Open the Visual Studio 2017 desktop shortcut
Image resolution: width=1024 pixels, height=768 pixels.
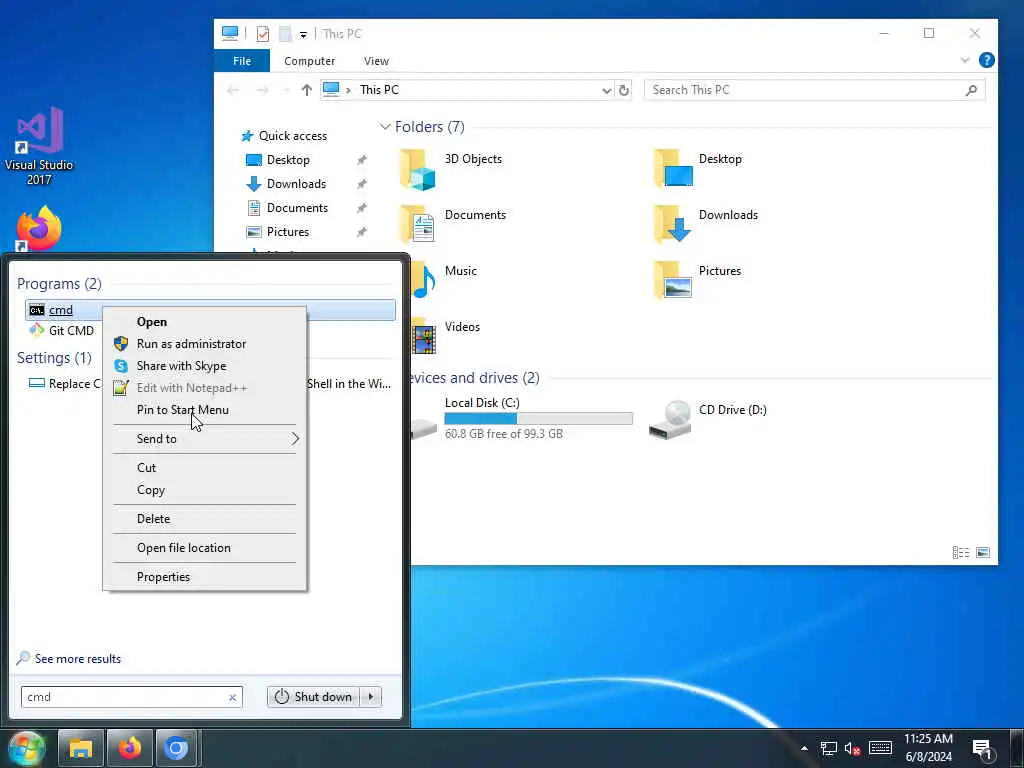(39, 146)
